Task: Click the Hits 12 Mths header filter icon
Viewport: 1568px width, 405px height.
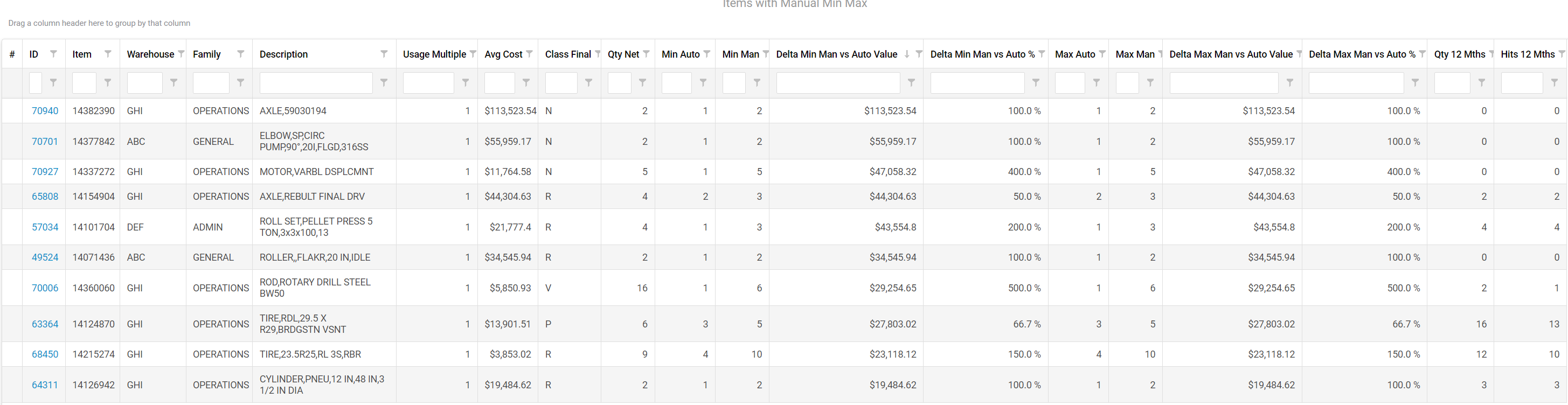Action: point(1562,54)
